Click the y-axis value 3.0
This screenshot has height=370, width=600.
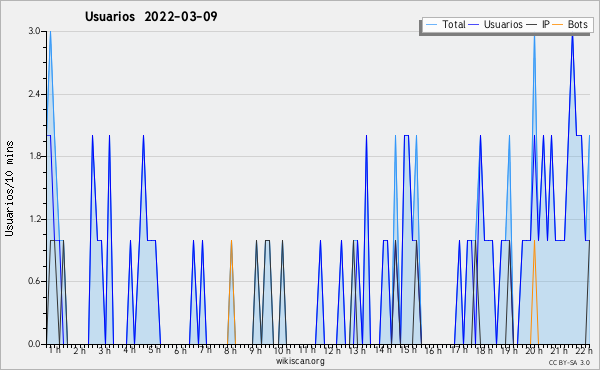[34, 31]
